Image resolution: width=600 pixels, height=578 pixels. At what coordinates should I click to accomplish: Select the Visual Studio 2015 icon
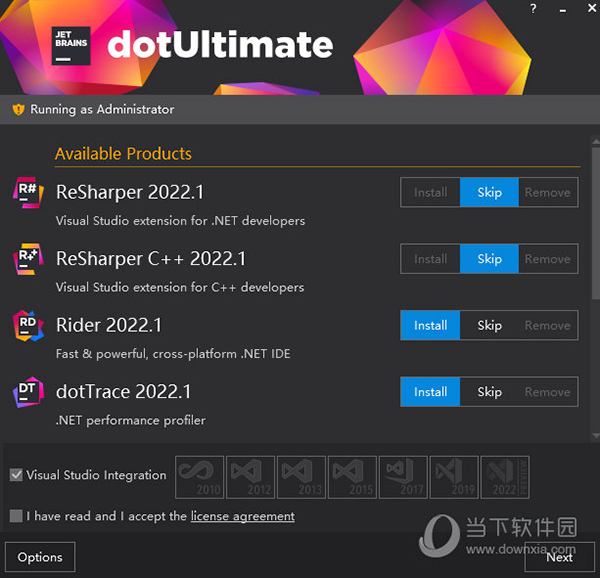351,476
